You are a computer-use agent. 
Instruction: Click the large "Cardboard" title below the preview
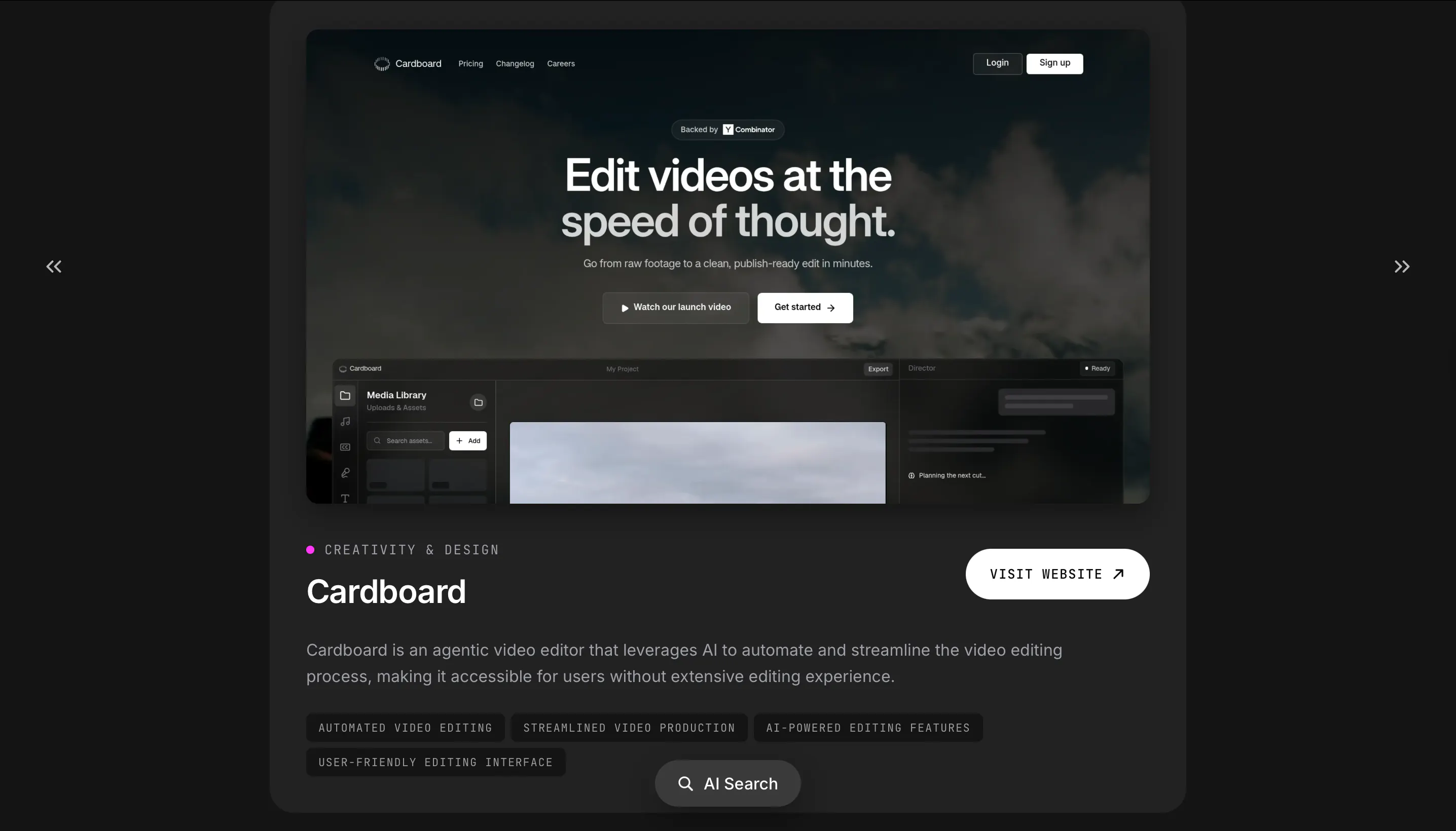click(386, 591)
